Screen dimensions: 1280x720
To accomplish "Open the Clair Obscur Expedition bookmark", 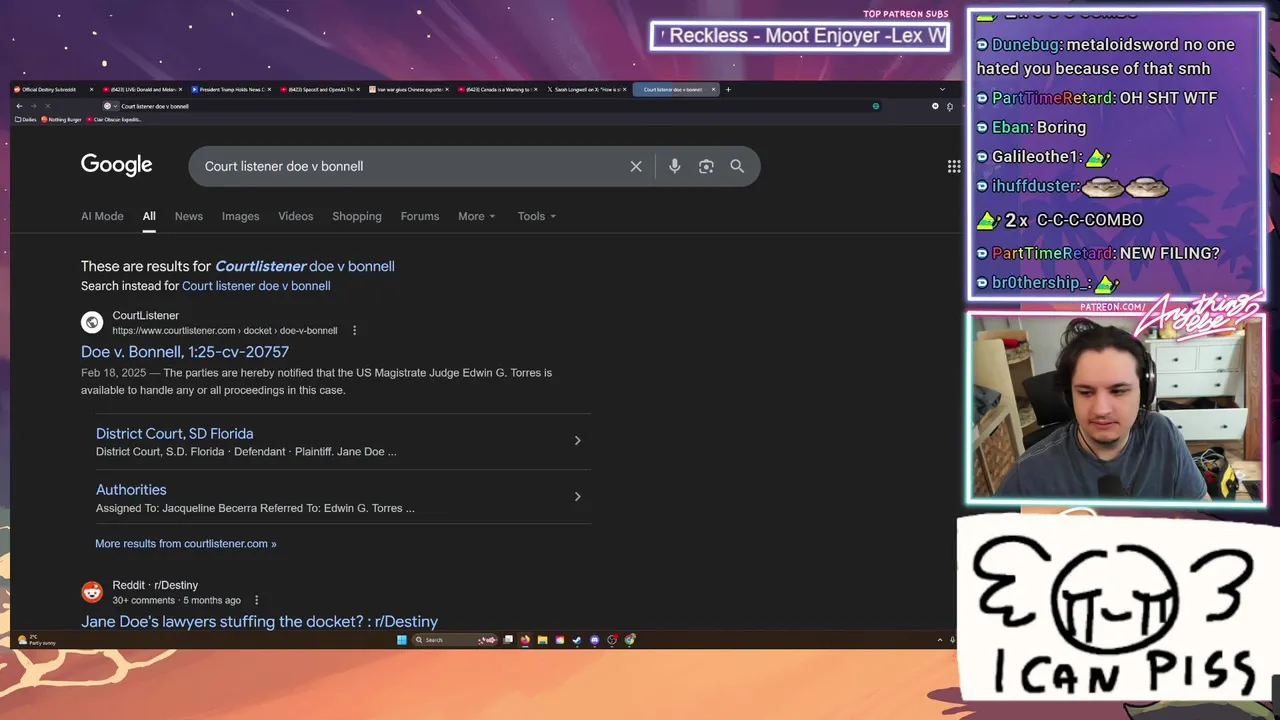I will 114,120.
